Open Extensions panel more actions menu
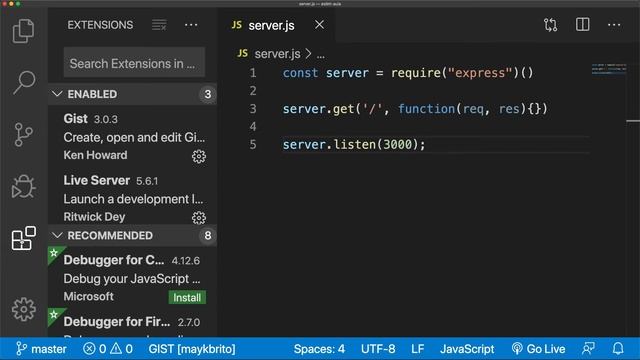 click(x=191, y=25)
